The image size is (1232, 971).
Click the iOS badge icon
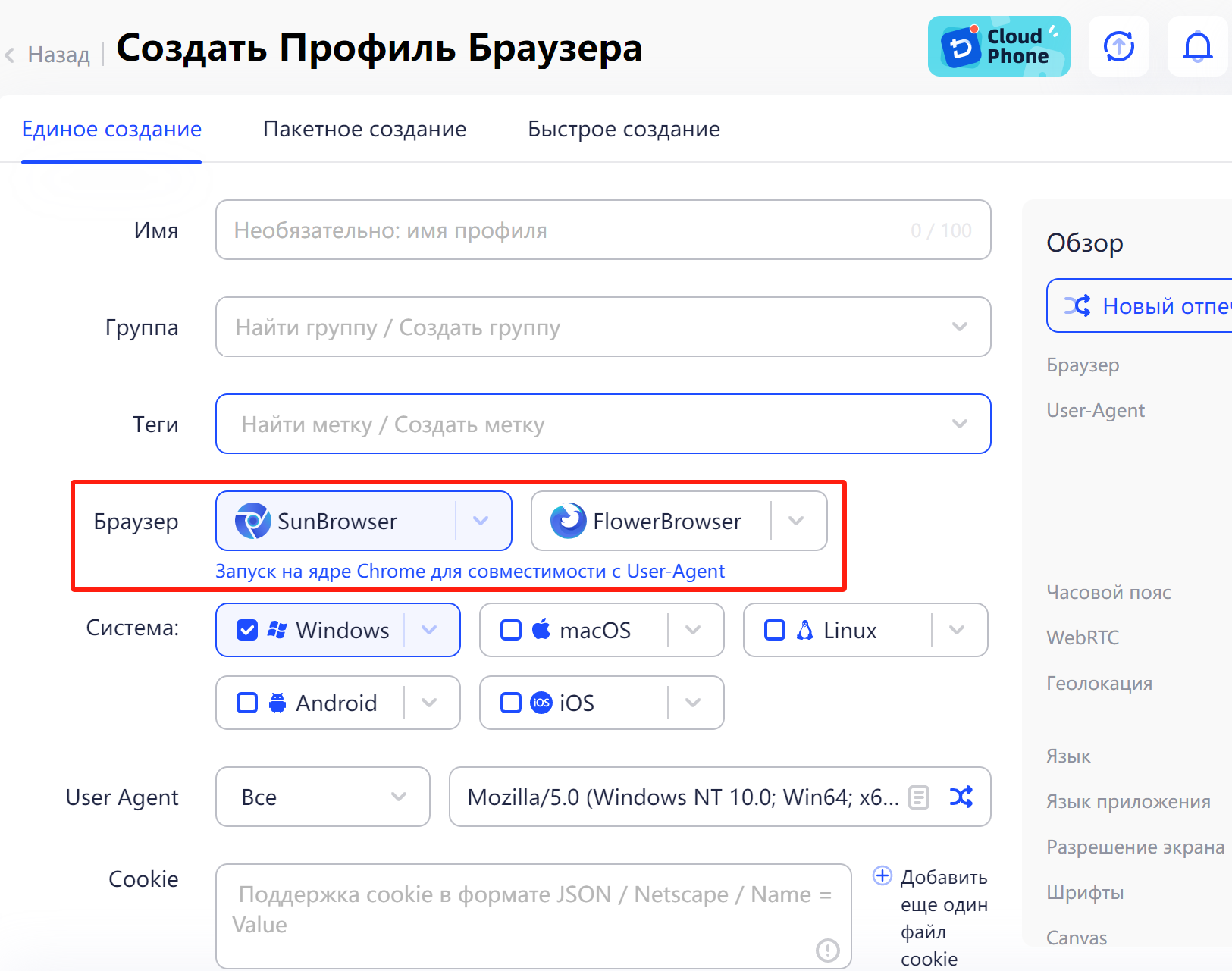point(541,703)
